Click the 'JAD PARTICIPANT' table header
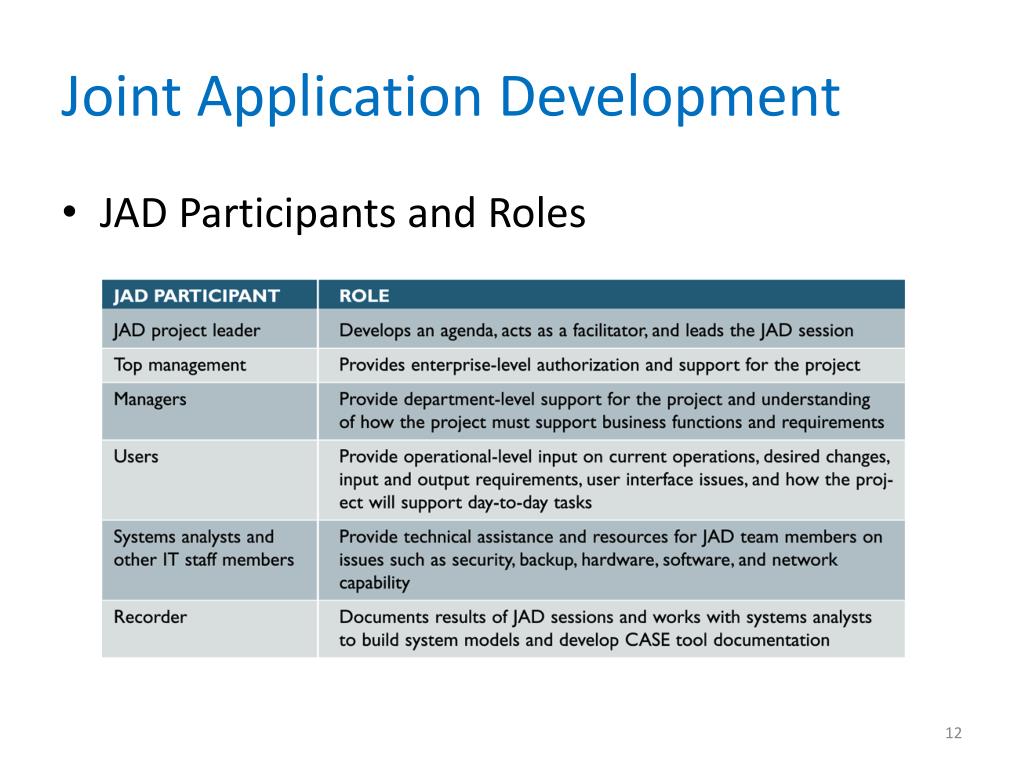 coord(210,295)
